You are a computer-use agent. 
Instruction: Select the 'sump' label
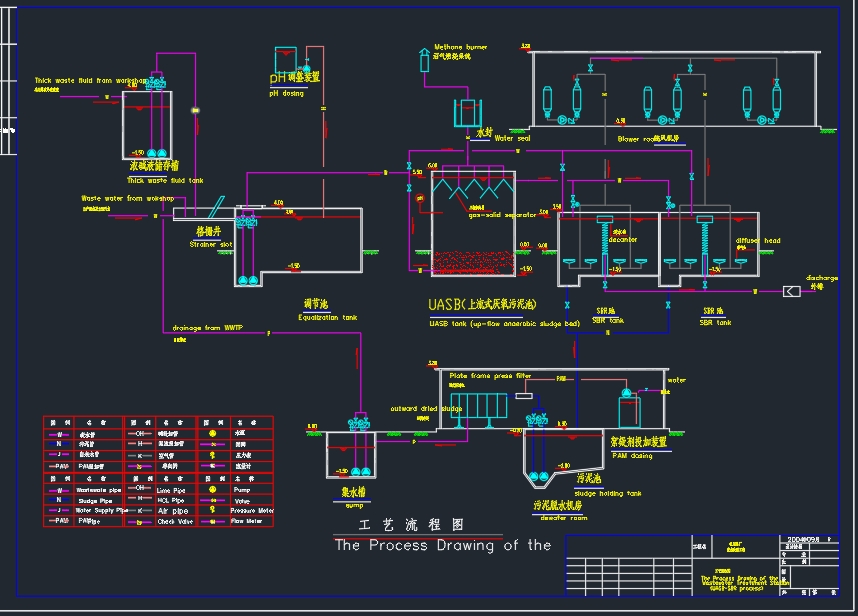pos(354,506)
